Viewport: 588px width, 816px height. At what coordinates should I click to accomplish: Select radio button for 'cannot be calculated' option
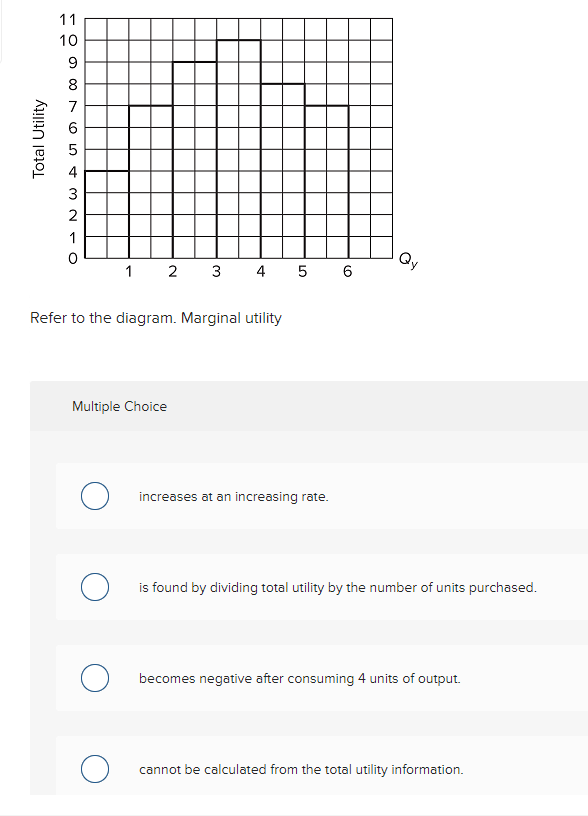coord(95,769)
